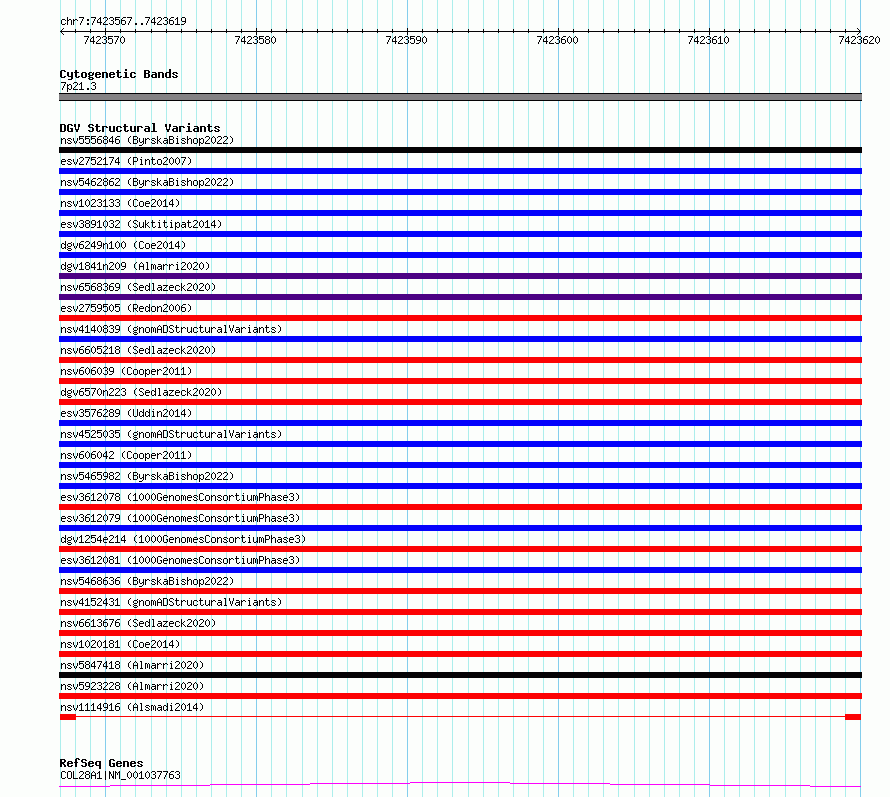Open variant esv3612081 (1000GenomesConsortiumPhase3)
This screenshot has width=890, height=797.
180,560
